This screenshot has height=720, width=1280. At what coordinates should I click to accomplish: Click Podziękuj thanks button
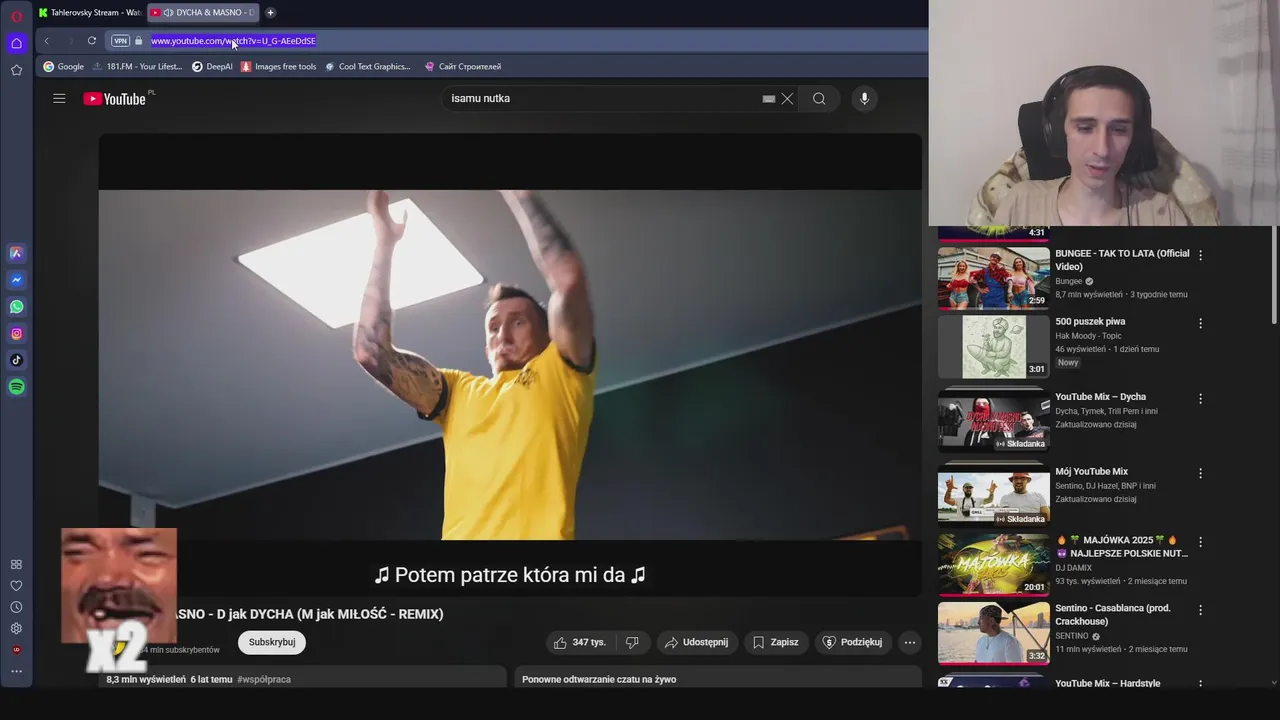pyautogui.click(x=852, y=642)
